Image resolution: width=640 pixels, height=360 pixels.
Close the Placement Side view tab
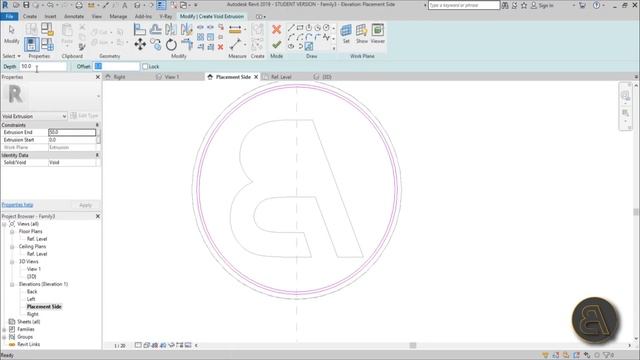tap(256, 77)
